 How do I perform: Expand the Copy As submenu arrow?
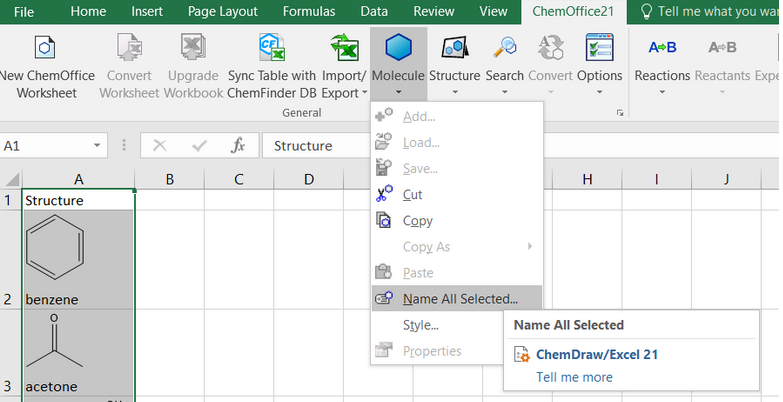click(x=530, y=246)
